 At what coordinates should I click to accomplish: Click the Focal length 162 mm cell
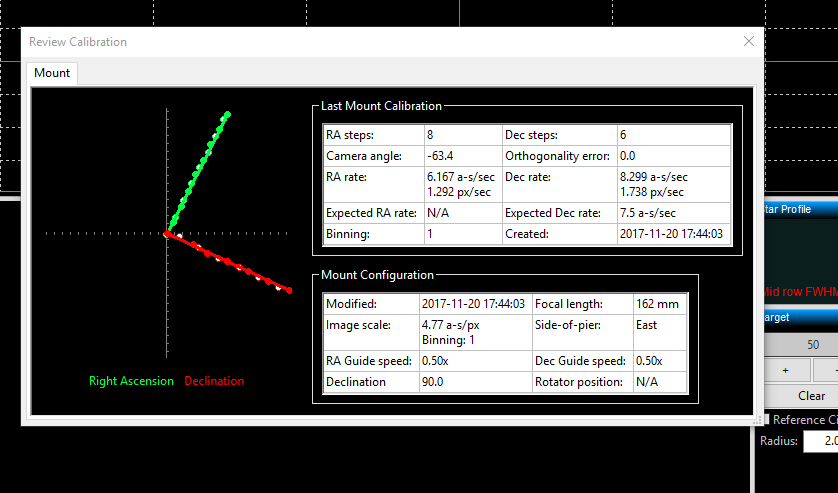(x=659, y=304)
